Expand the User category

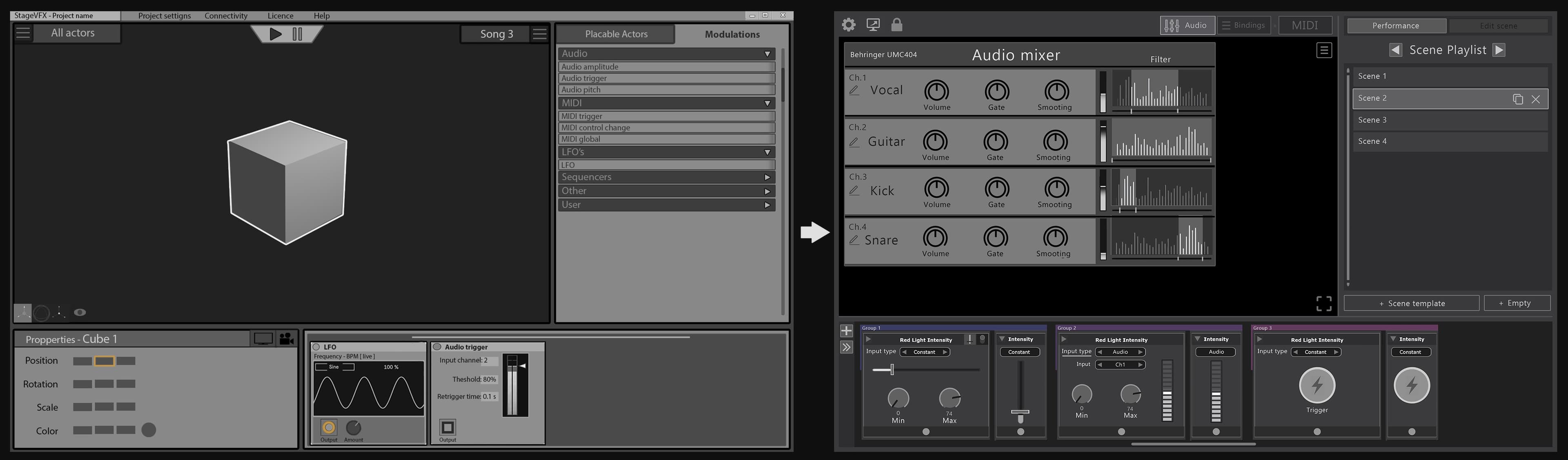click(768, 205)
